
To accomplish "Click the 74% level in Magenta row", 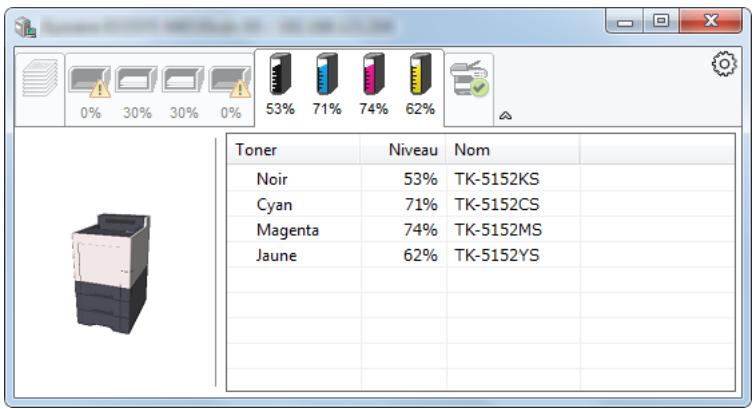I will pos(420,230).
